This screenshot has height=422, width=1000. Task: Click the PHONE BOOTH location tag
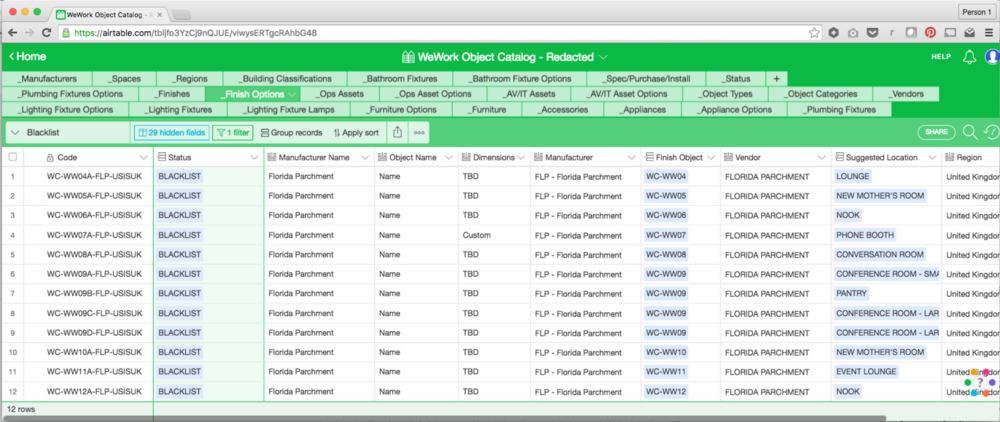pyautogui.click(x=865, y=235)
